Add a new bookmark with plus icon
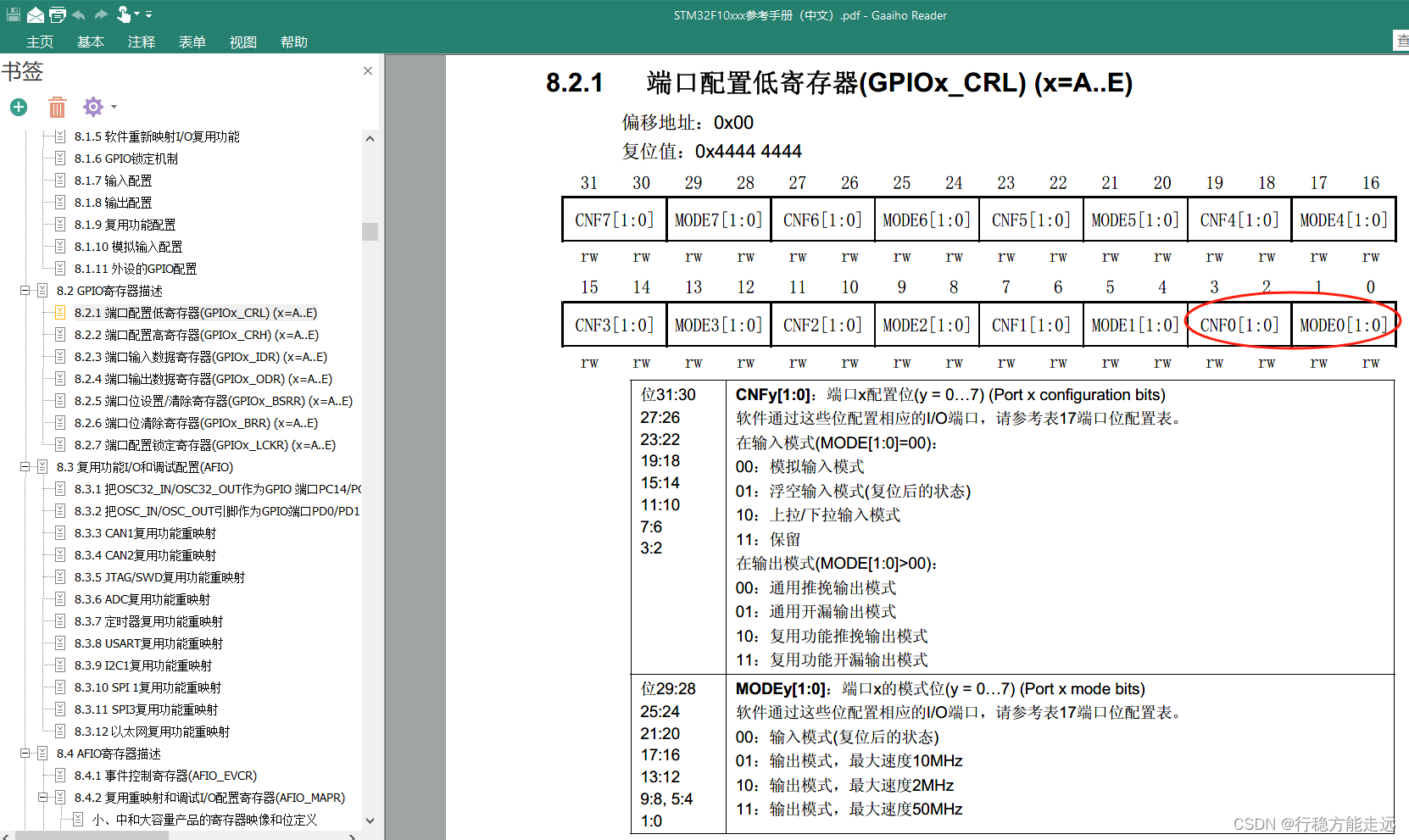The image size is (1409, 840). click(x=19, y=107)
